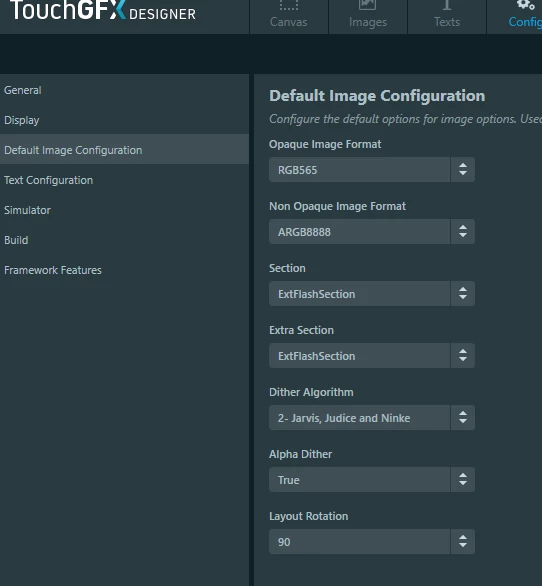
Task: Open Simulator settings
Action: tap(124, 210)
